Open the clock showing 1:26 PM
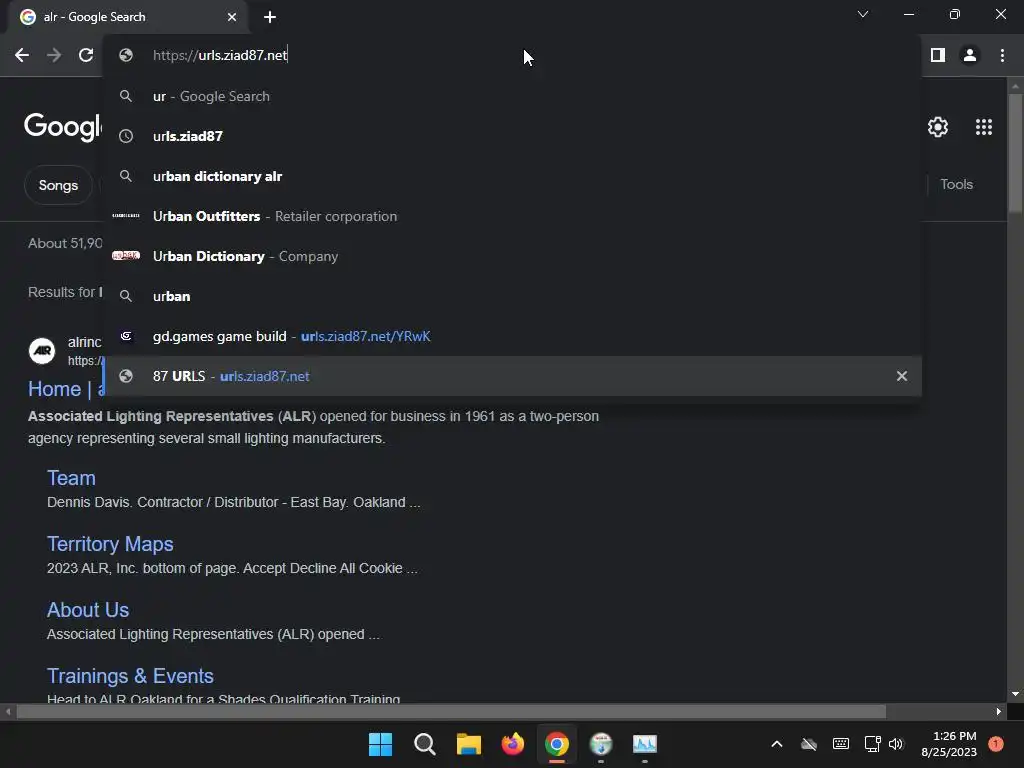This screenshot has height=768, width=1024. tap(949, 744)
